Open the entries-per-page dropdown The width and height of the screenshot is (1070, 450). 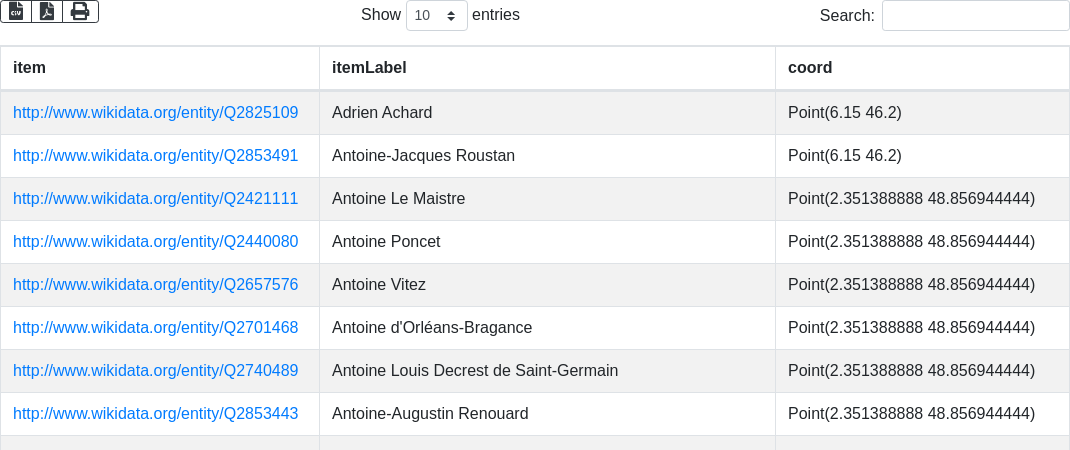point(436,16)
